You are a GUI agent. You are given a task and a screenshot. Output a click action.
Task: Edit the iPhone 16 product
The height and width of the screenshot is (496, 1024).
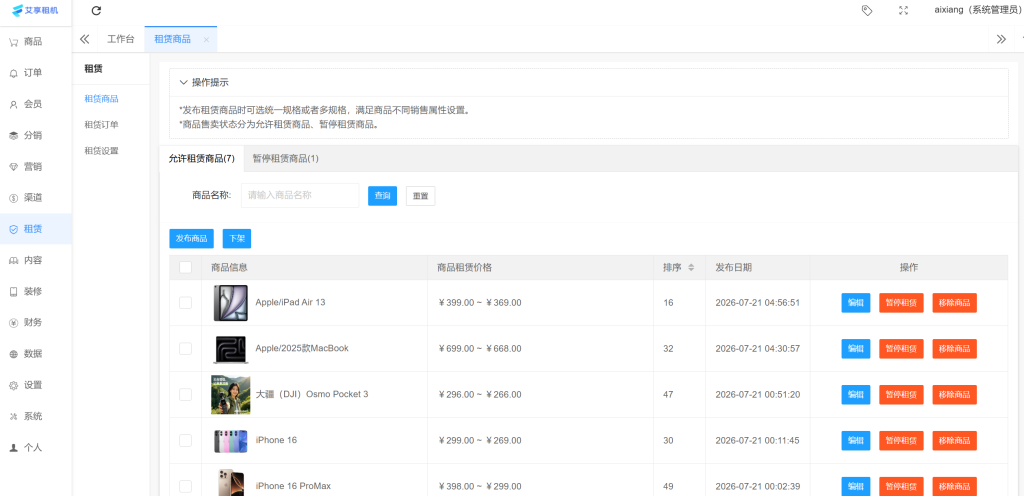point(856,441)
